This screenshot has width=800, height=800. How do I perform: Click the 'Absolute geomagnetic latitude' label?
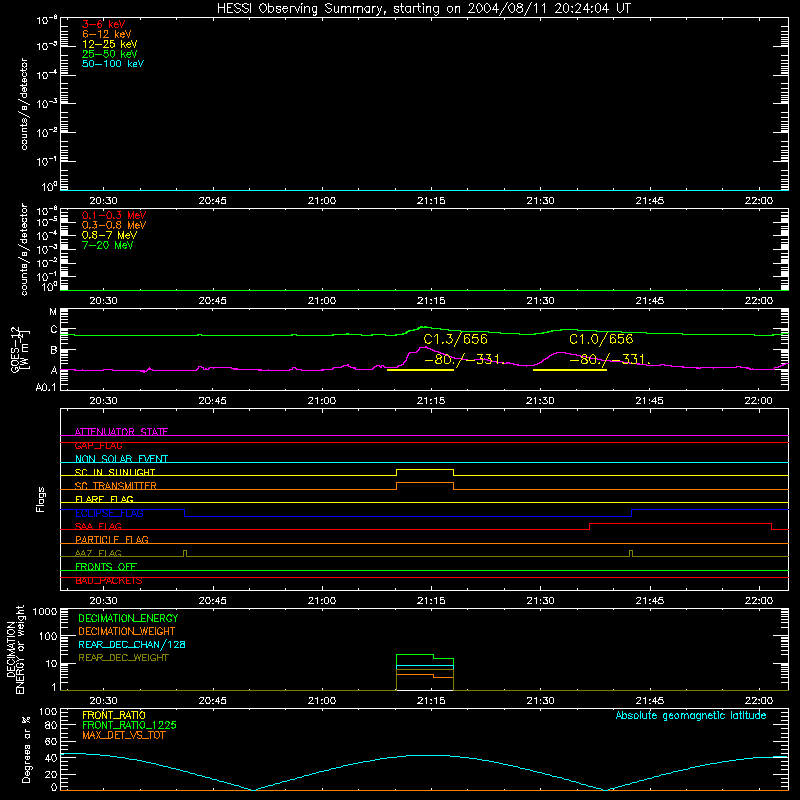tap(691, 716)
